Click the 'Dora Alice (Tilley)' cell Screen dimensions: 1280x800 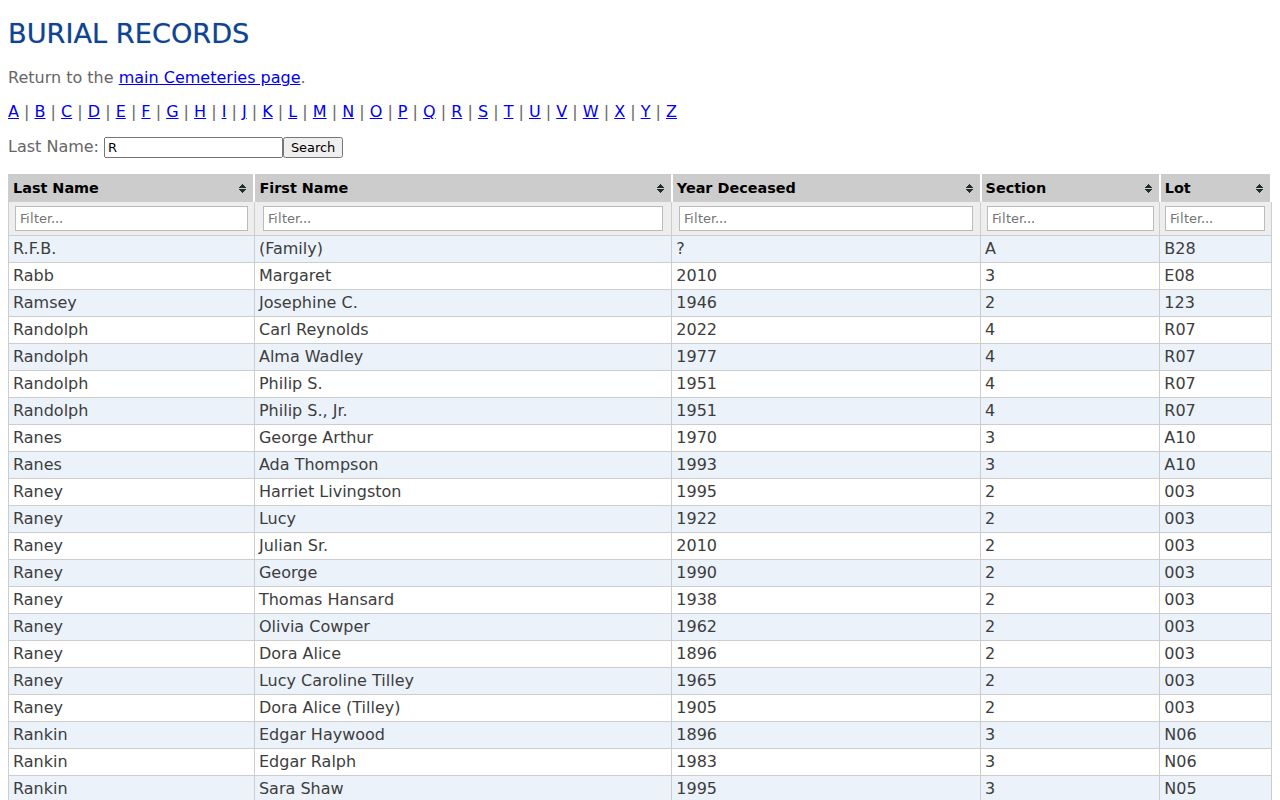(463, 708)
